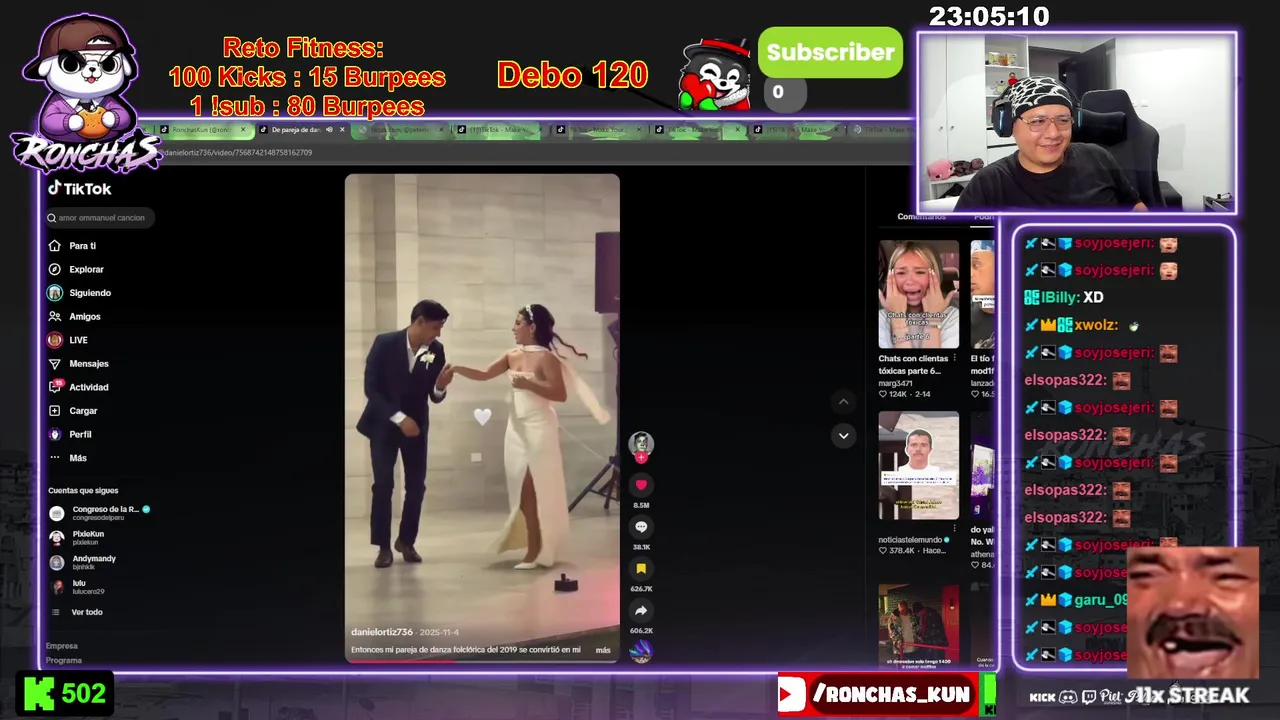Switch to RonchasKun browser tab
Screen dimensions: 1280x720
click(200, 130)
